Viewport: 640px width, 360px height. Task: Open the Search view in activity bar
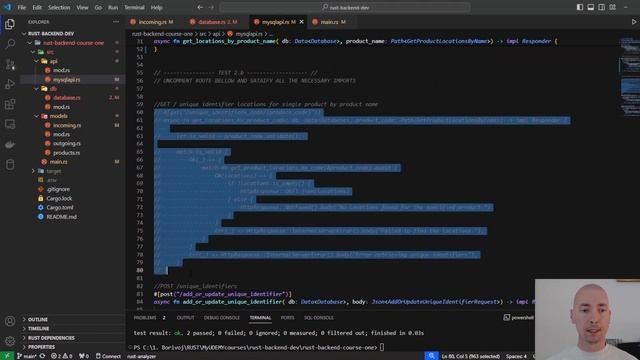click(x=10, y=44)
